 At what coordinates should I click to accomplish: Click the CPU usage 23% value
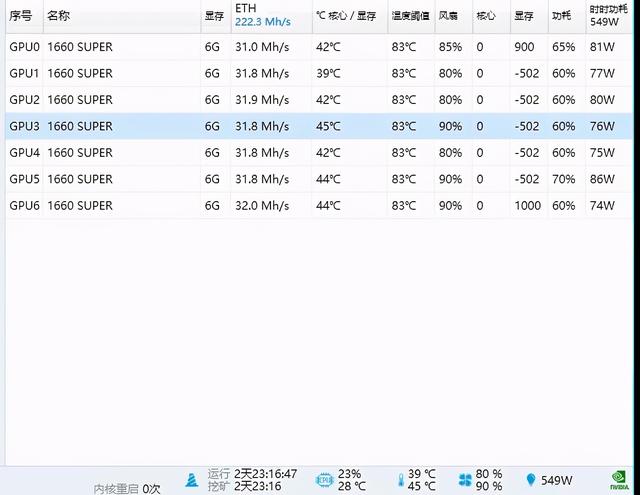(x=349, y=474)
